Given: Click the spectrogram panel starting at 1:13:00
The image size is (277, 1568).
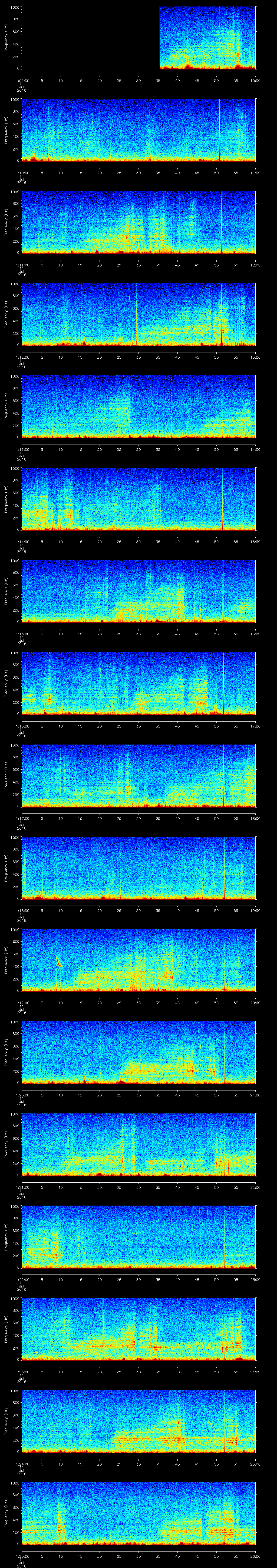Looking at the screenshot, I should (138, 407).
